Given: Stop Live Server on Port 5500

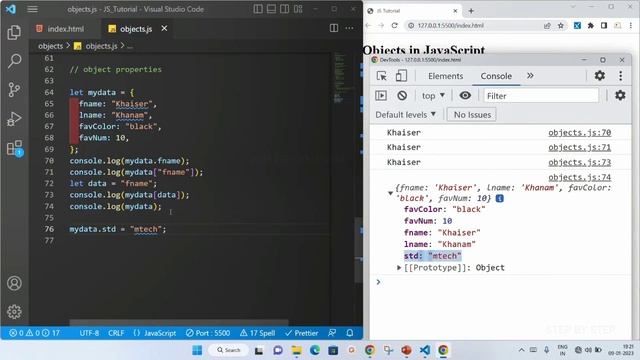Looking at the screenshot, I should (208, 333).
